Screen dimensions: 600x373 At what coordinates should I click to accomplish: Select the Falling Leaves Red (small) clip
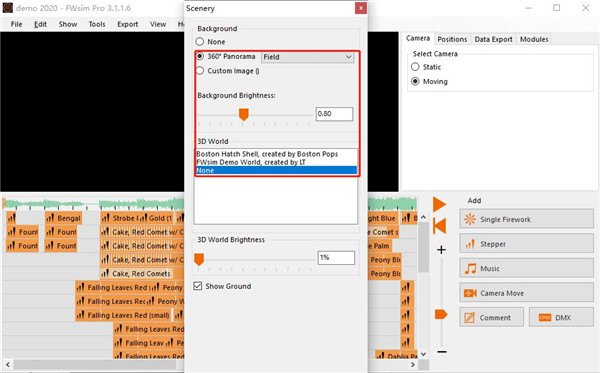(x=124, y=315)
